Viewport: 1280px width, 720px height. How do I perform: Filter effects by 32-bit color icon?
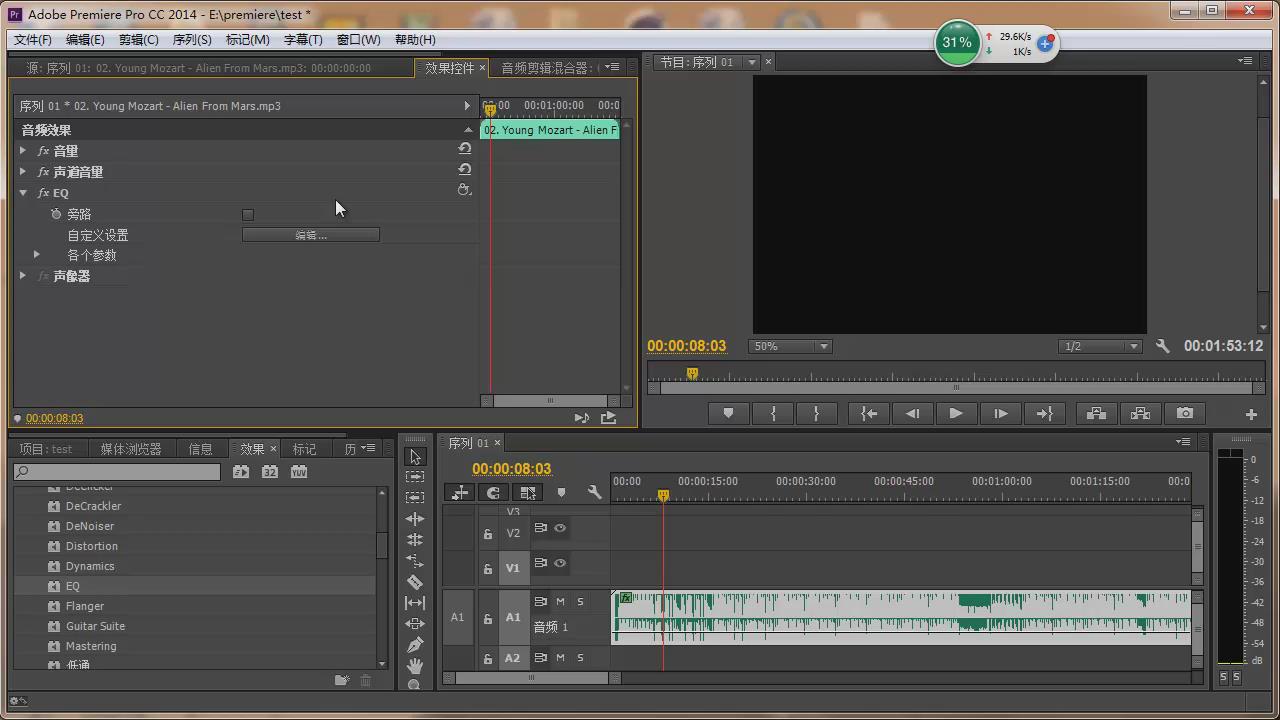pyautogui.click(x=270, y=472)
